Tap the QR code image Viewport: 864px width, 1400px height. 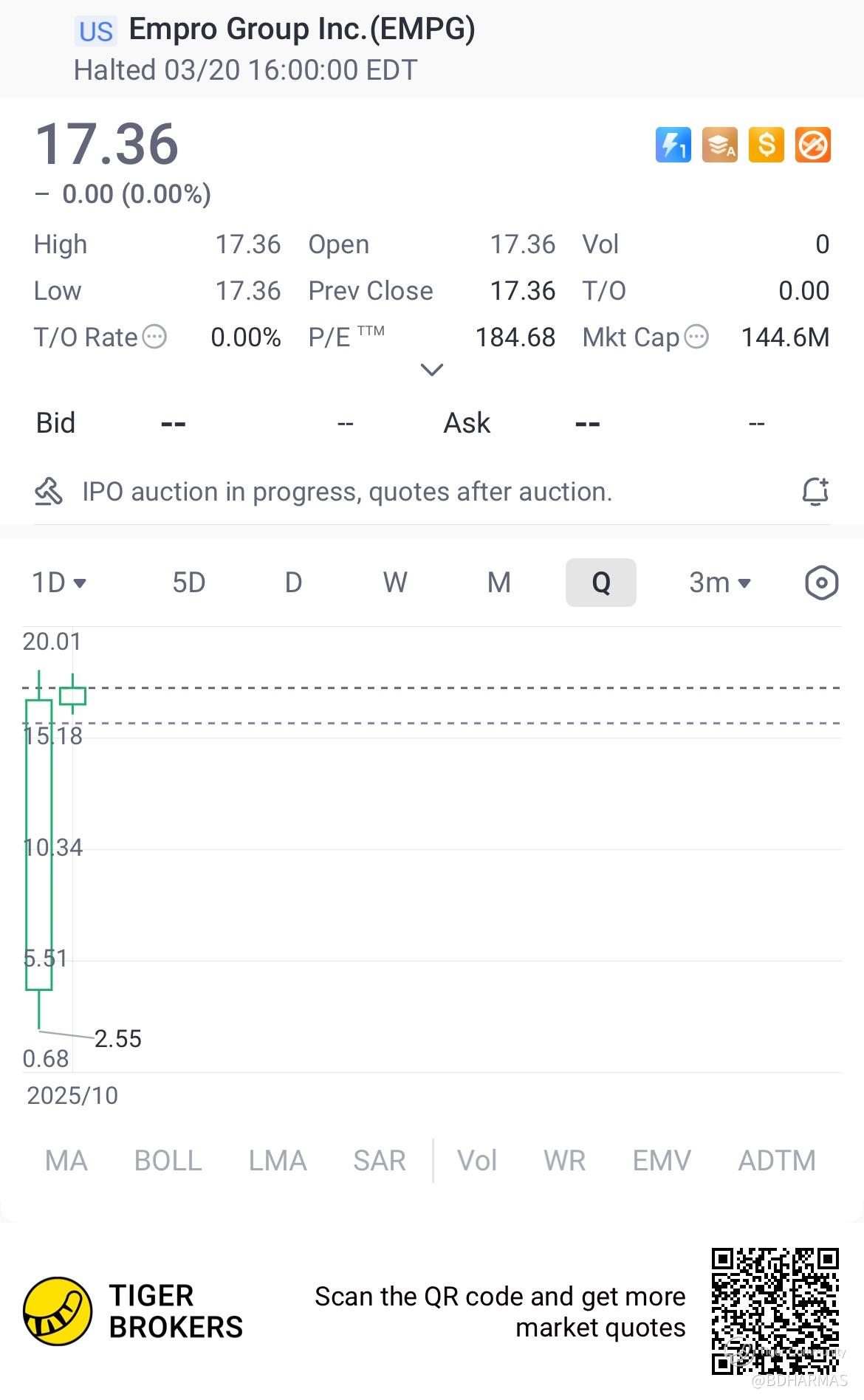tap(775, 1311)
